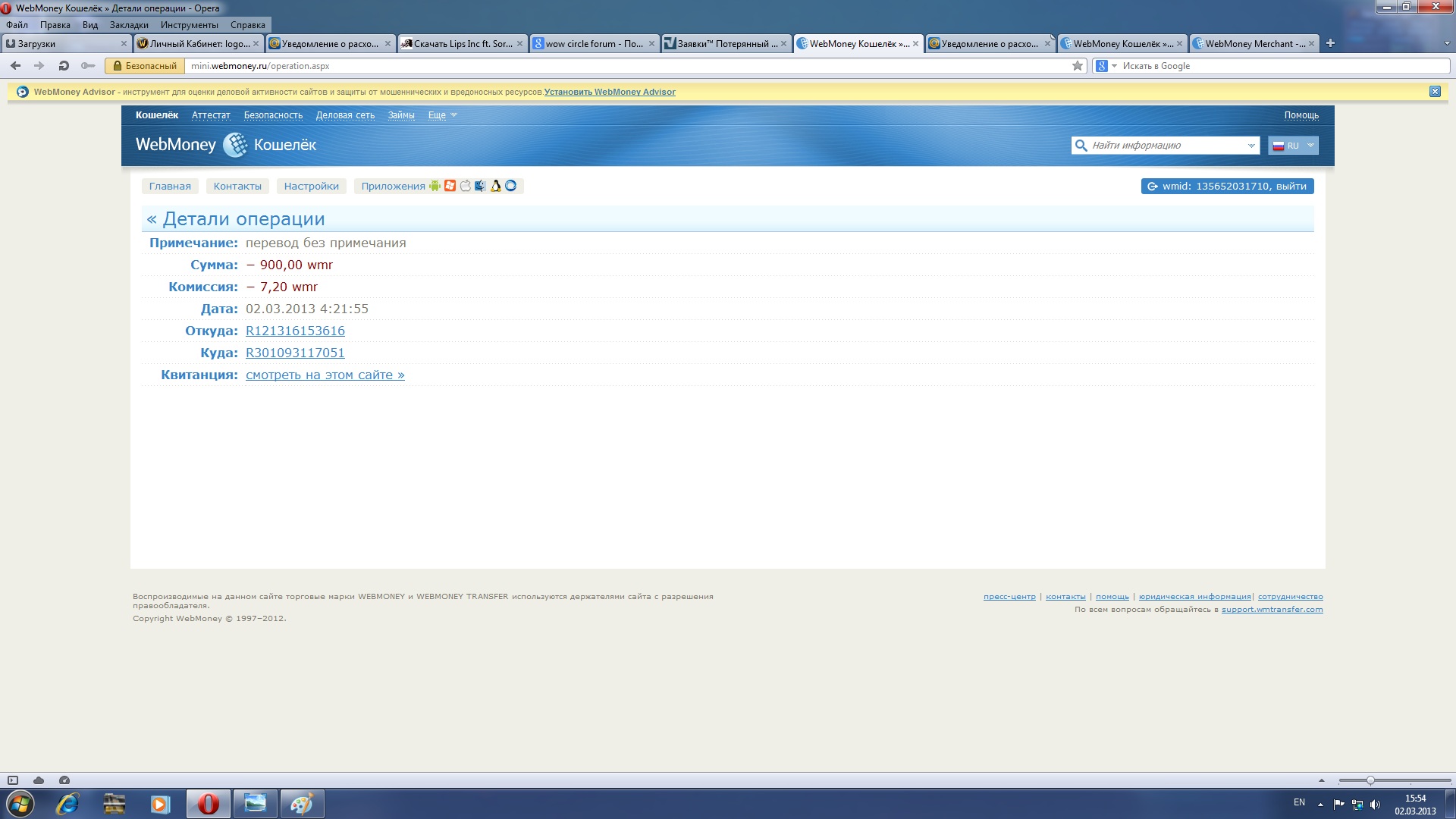The image size is (1456, 819).
Task: Go forward with the browser forward arrow
Action: click(x=39, y=66)
